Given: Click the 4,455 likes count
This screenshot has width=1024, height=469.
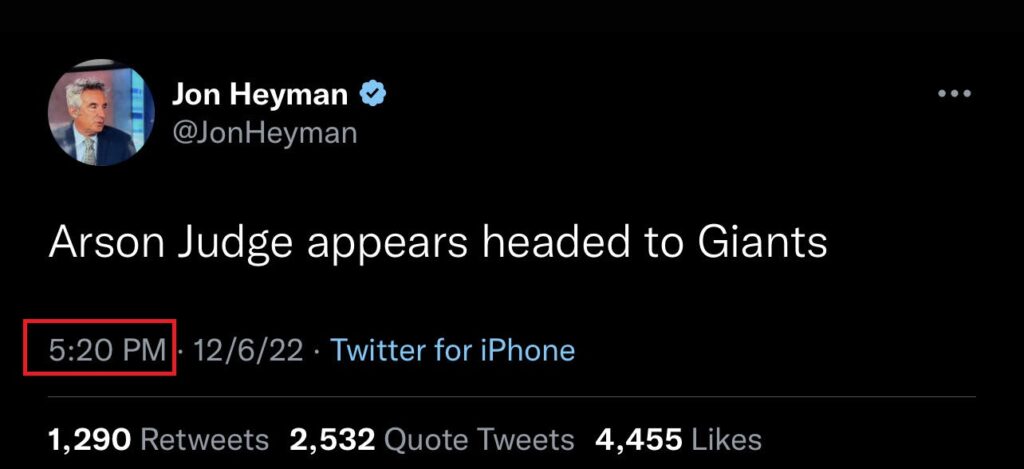Looking at the screenshot, I should pyautogui.click(x=639, y=440).
